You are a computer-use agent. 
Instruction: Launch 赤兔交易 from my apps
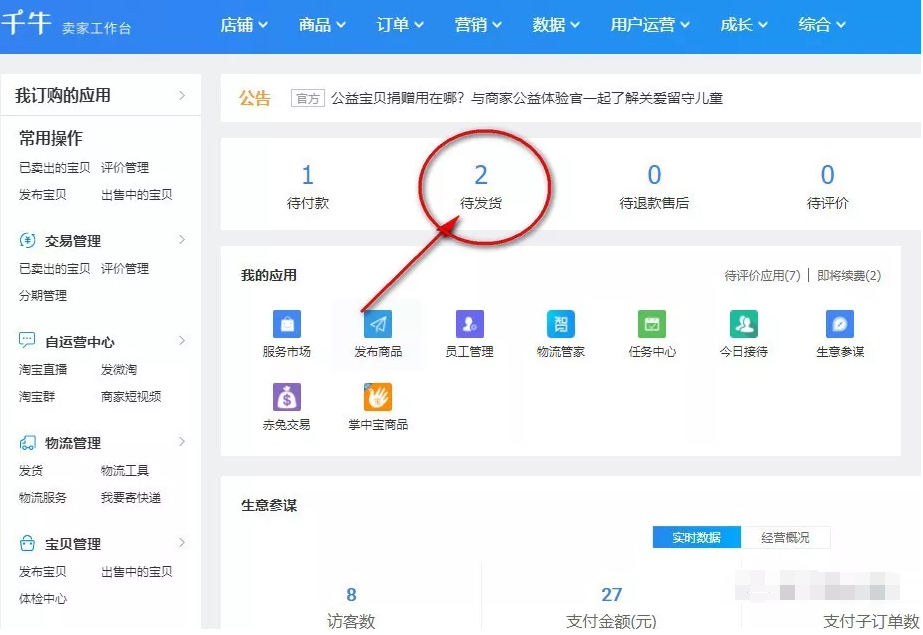[287, 395]
